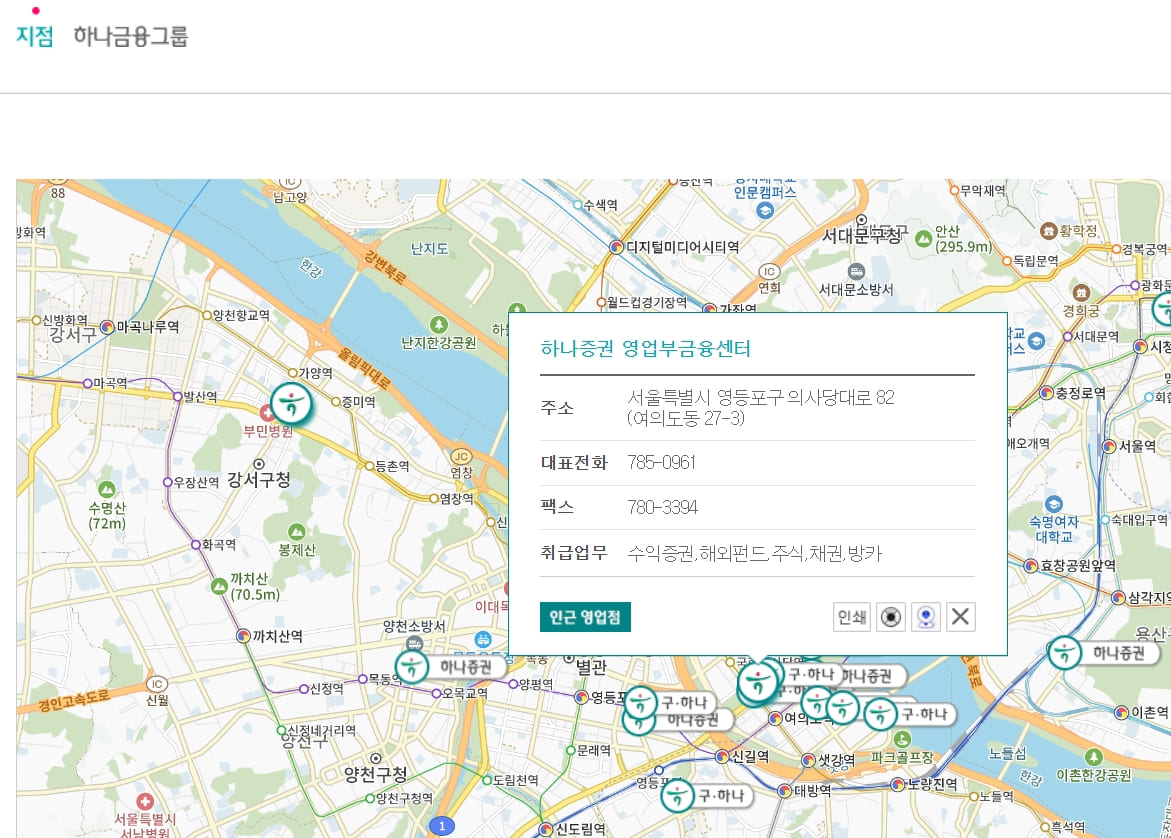Click the 경희궁 palace icon

[x=1081, y=292]
